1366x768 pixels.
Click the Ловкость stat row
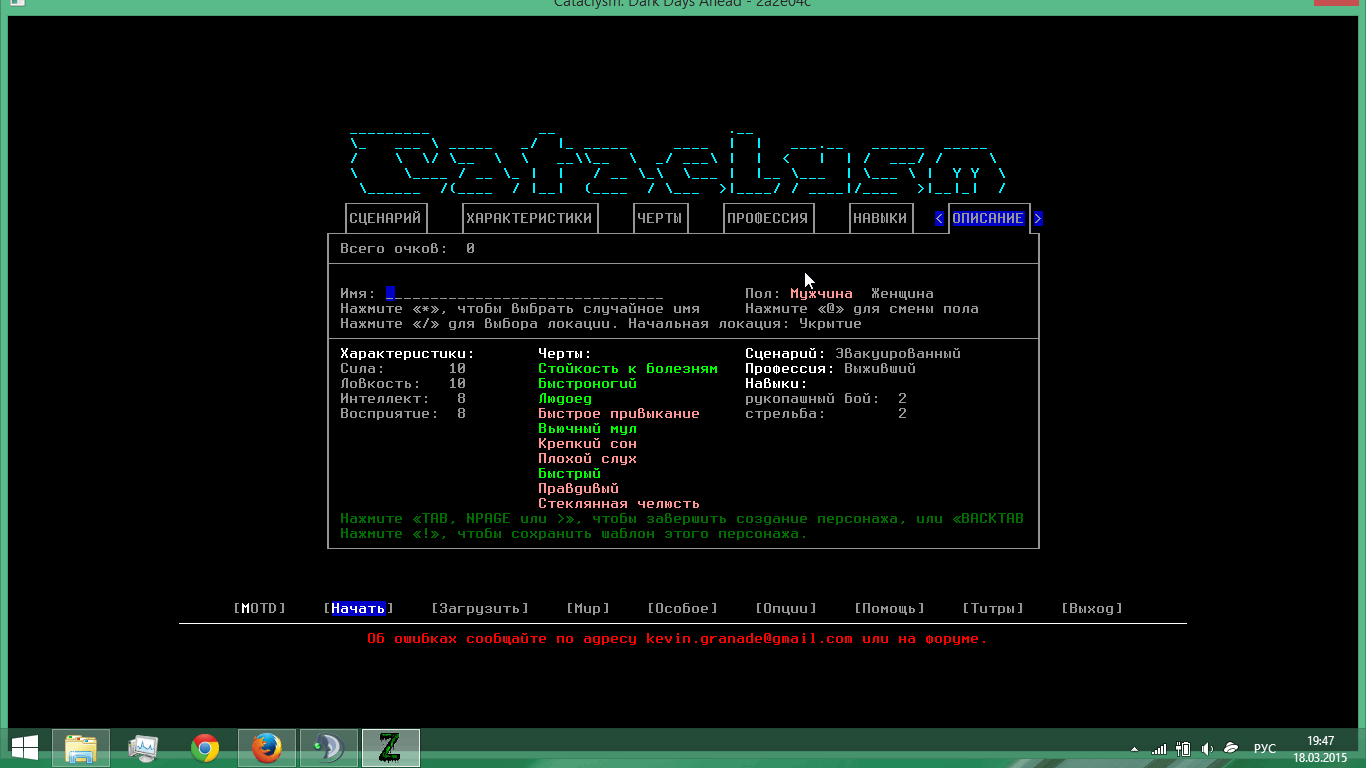(x=403, y=384)
